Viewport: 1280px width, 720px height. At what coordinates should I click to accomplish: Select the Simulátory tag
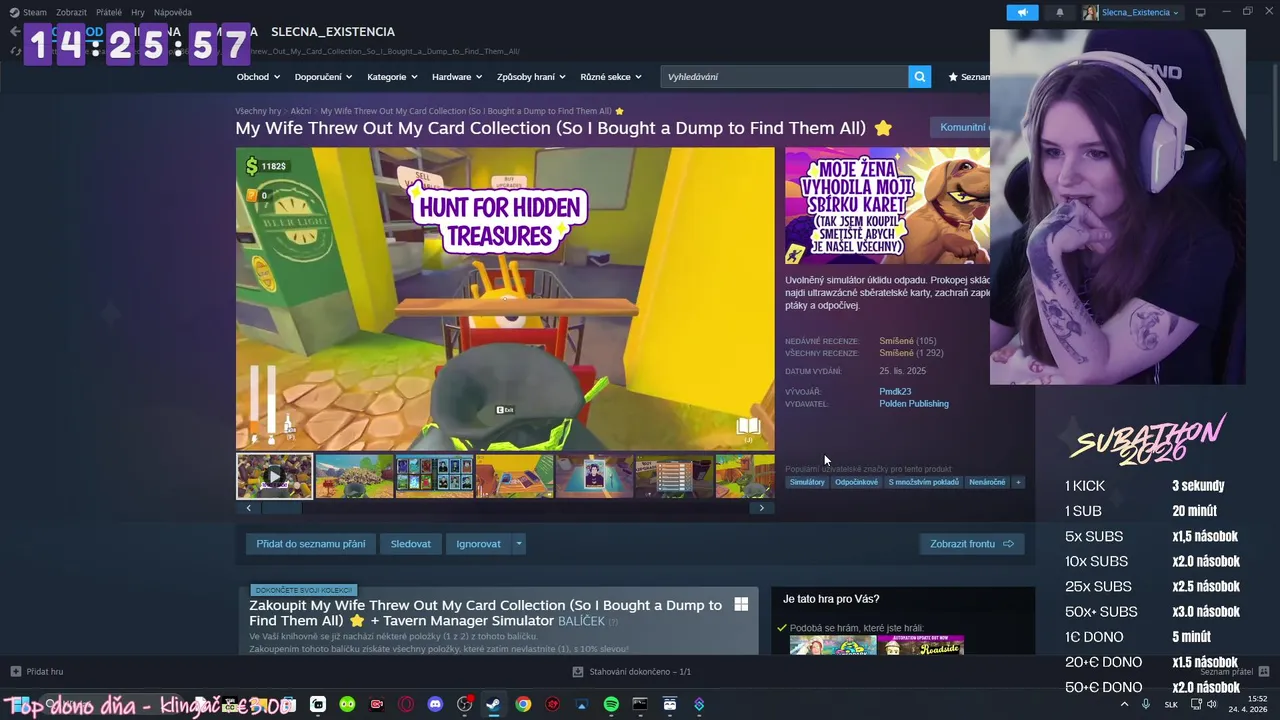point(807,482)
